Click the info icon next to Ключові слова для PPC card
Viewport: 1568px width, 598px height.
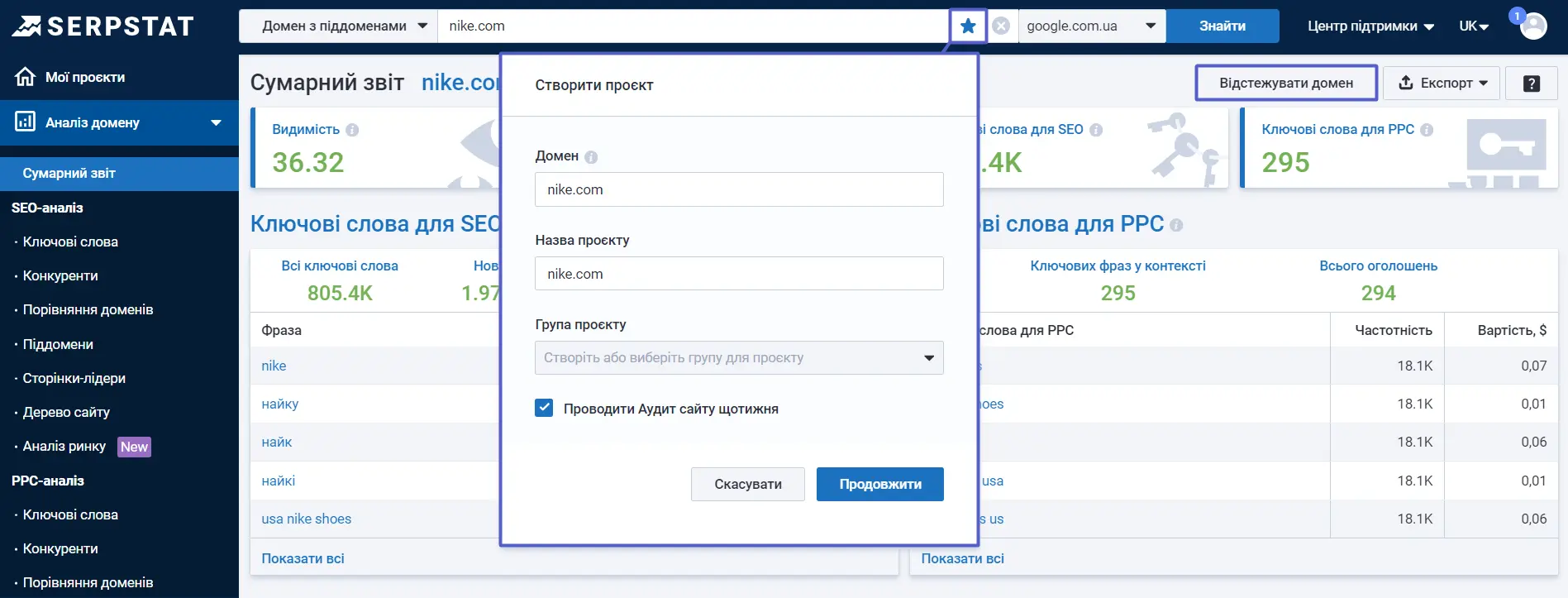pos(1427,130)
